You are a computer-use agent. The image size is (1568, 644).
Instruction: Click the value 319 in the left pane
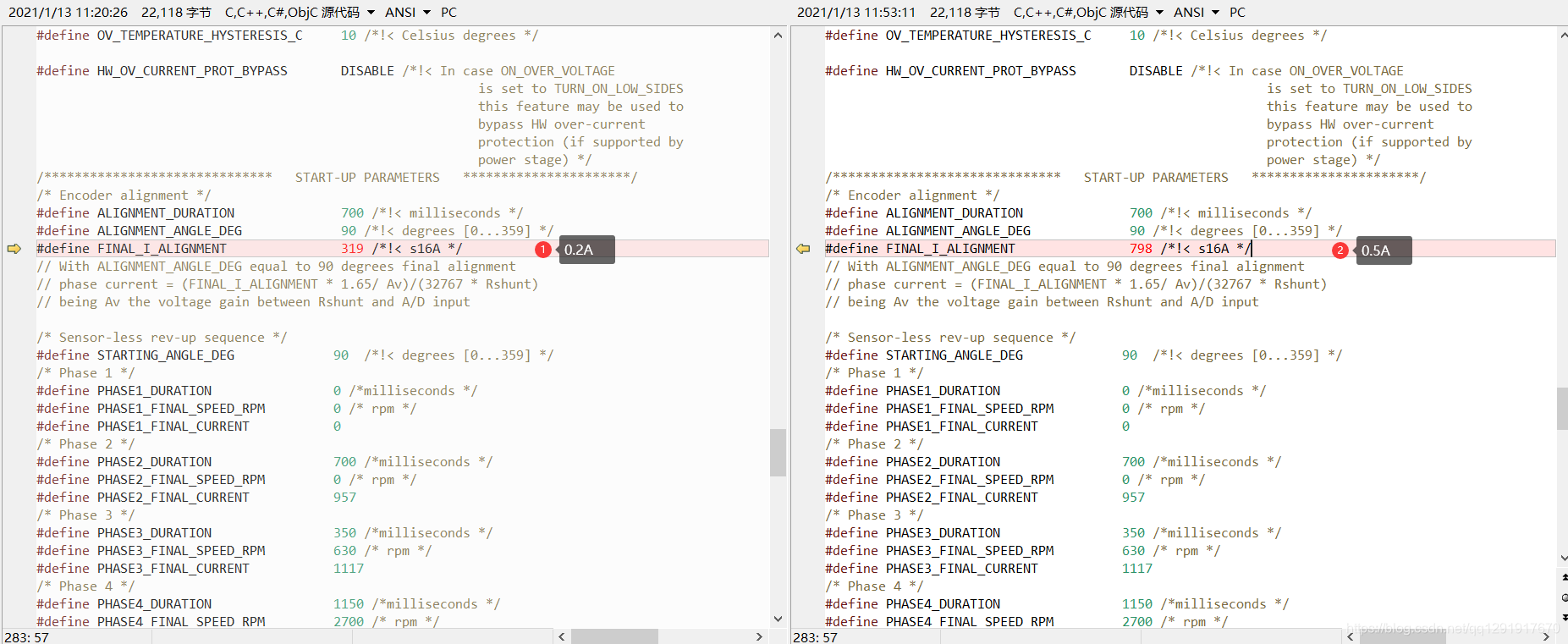tap(352, 249)
